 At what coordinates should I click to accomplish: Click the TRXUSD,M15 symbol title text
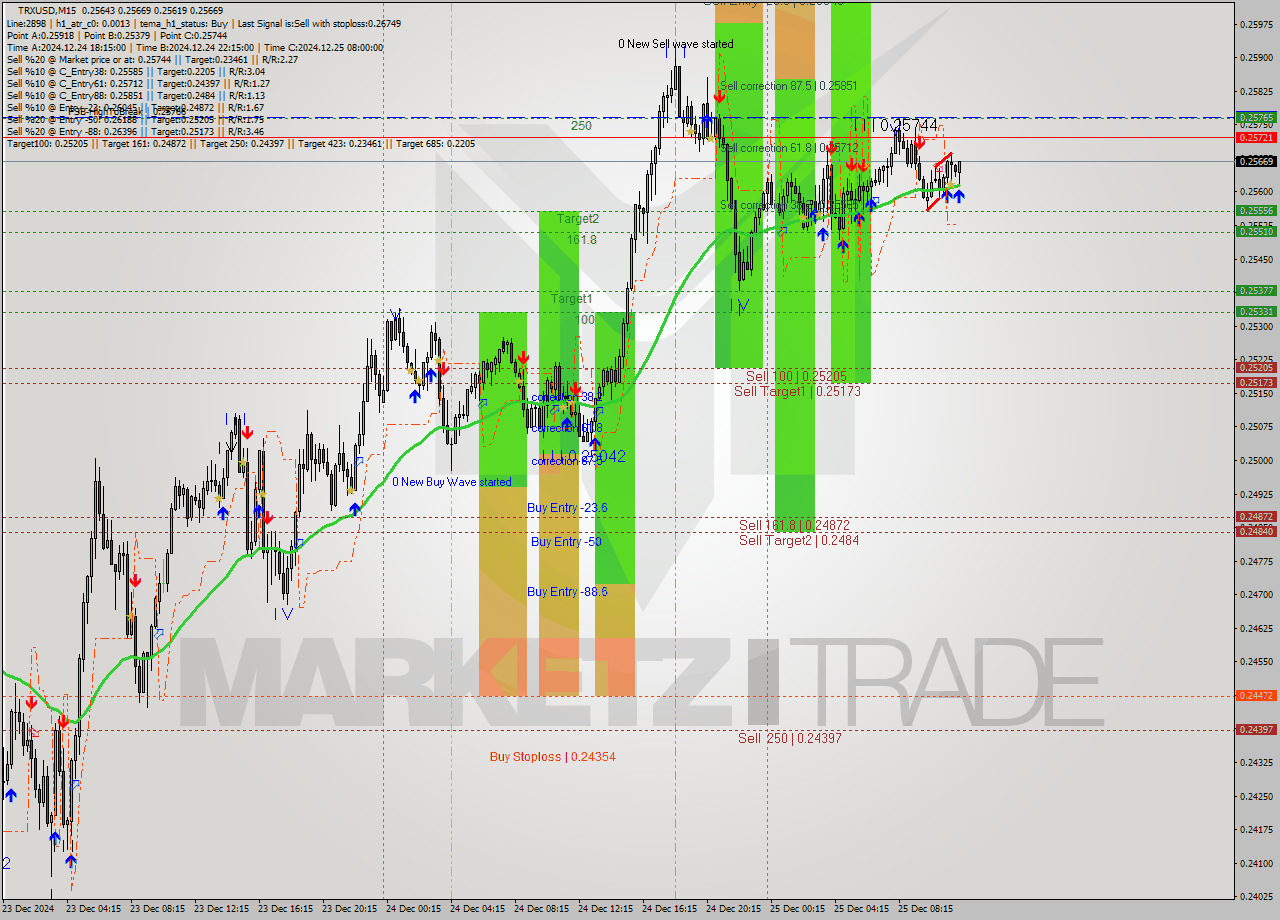(47, 10)
